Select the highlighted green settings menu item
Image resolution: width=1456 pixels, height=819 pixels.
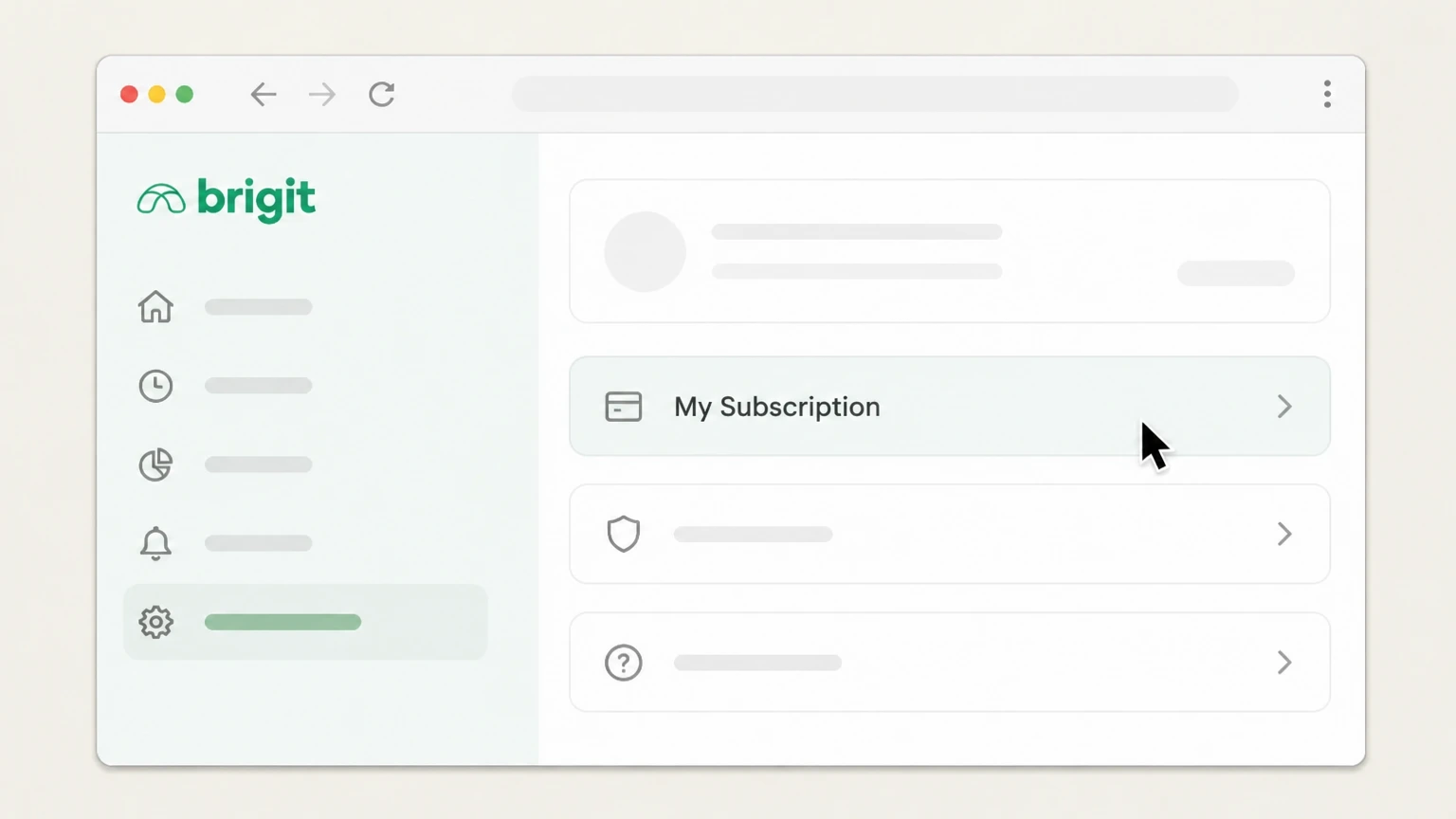tap(305, 622)
